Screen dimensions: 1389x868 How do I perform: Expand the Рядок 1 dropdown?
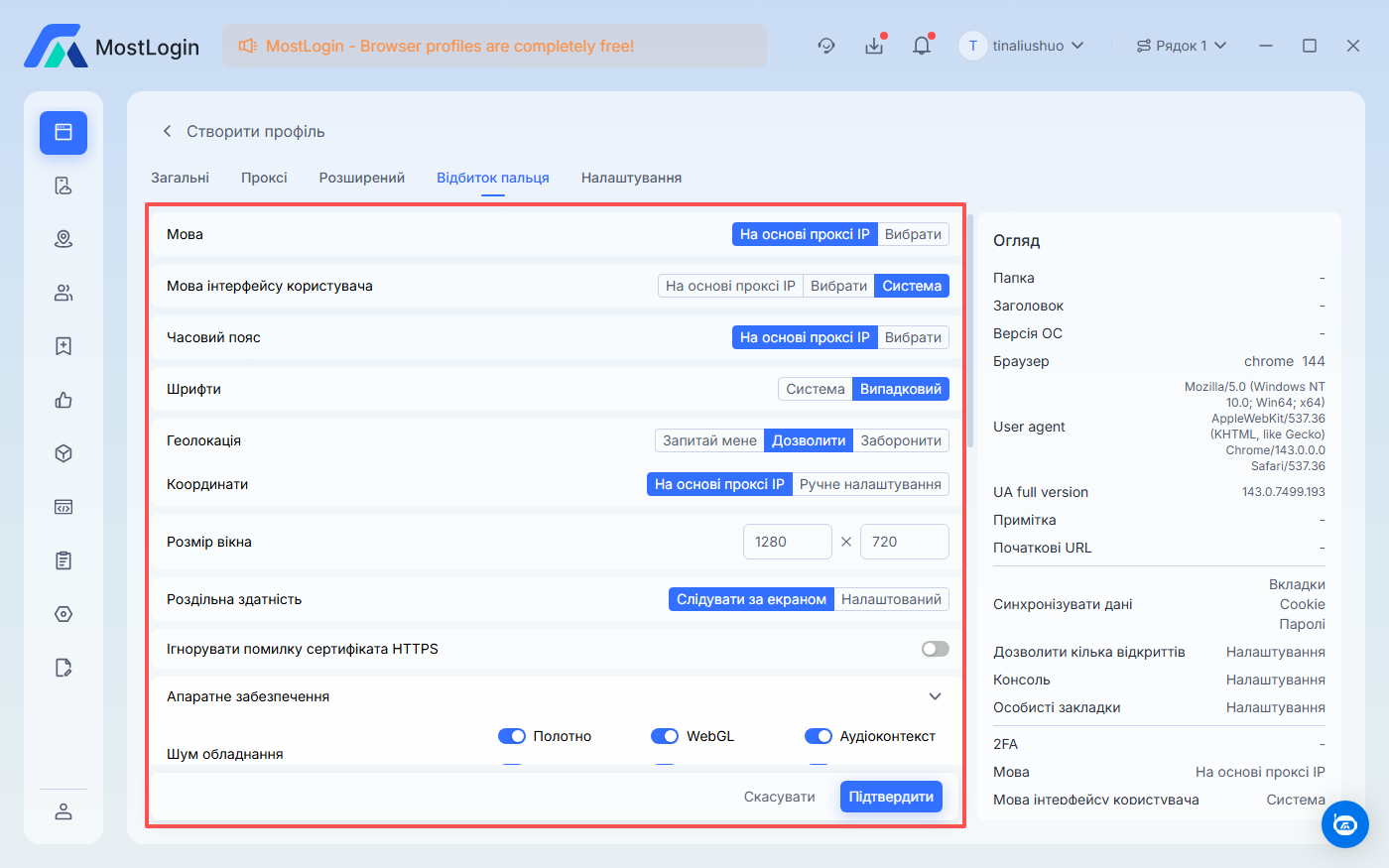click(1181, 46)
